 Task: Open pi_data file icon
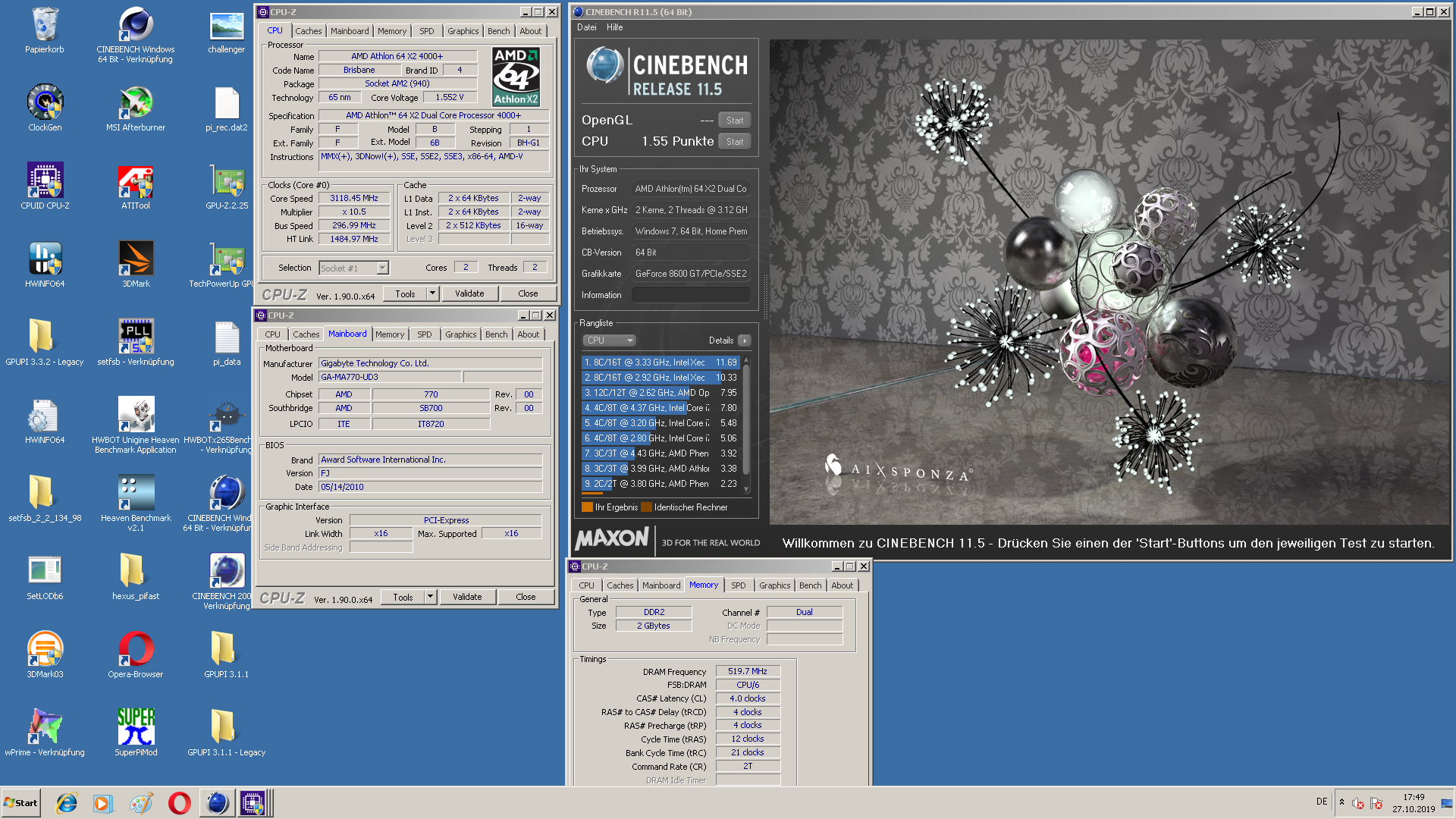point(226,343)
